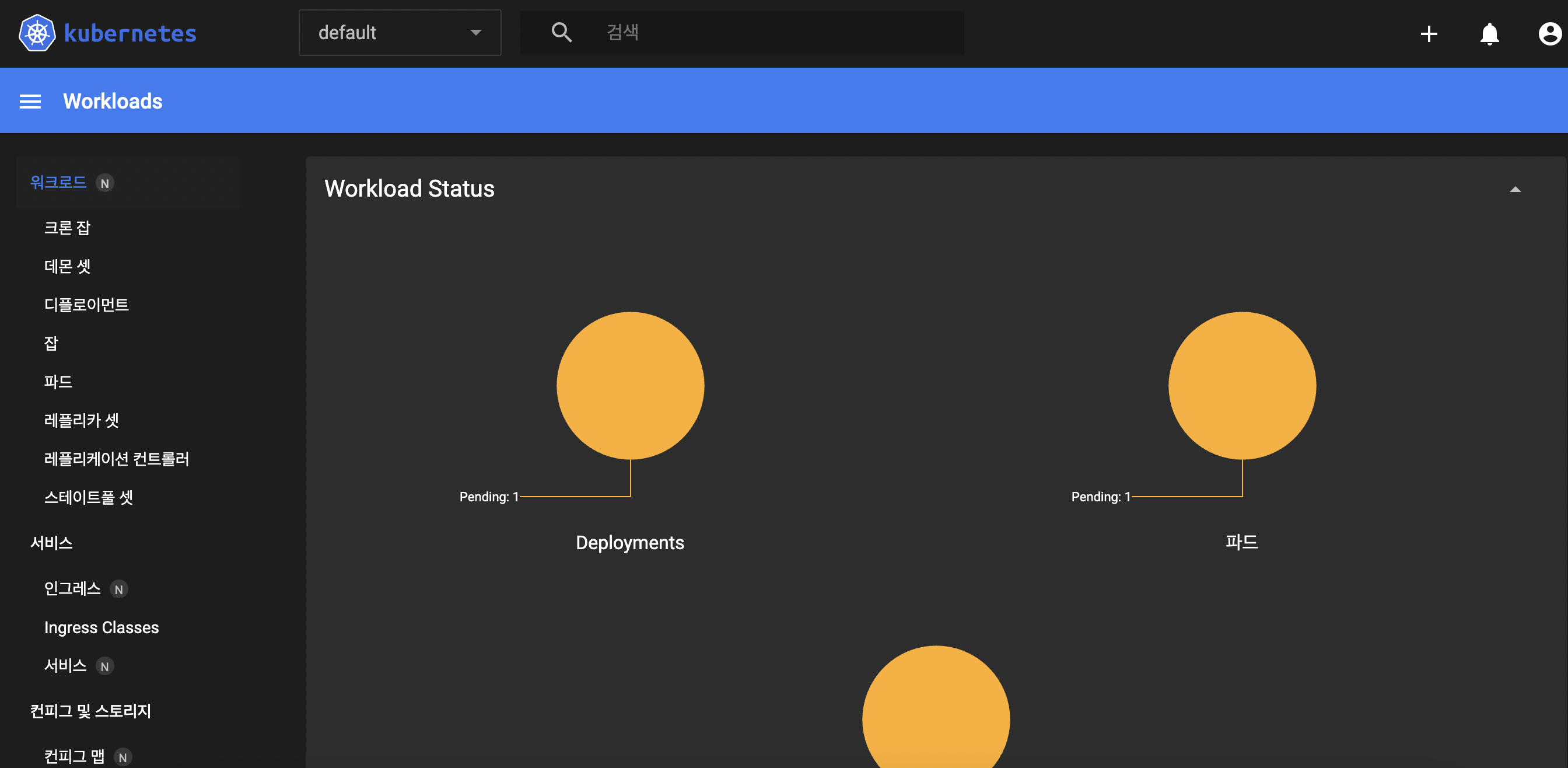Open 디플로이먼트 in the sidebar
The width and height of the screenshot is (1568, 768).
tap(86, 305)
